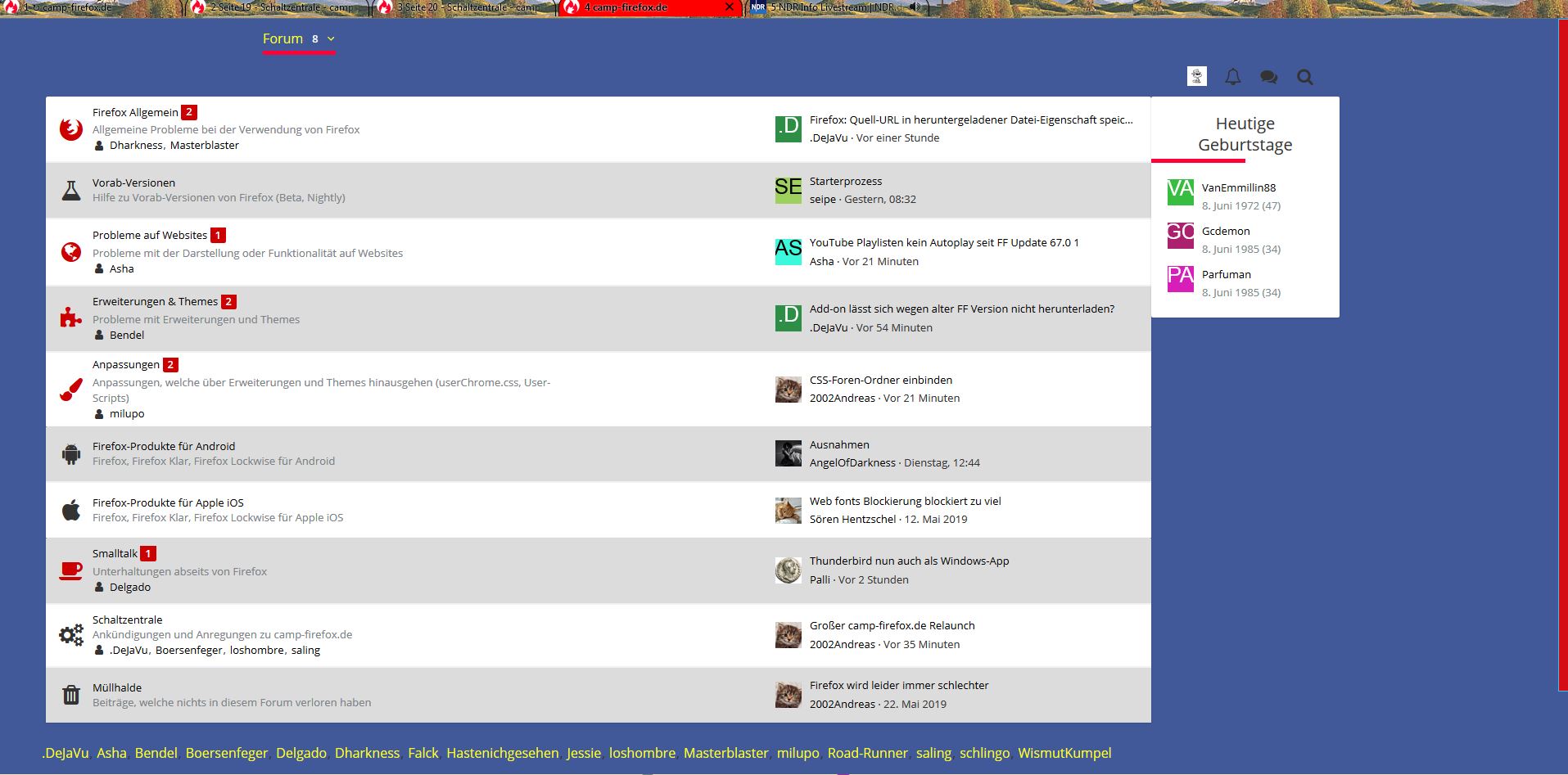The width and height of the screenshot is (1568, 775).
Task: Open Road-Runner in the online users list
Action: 867,753
